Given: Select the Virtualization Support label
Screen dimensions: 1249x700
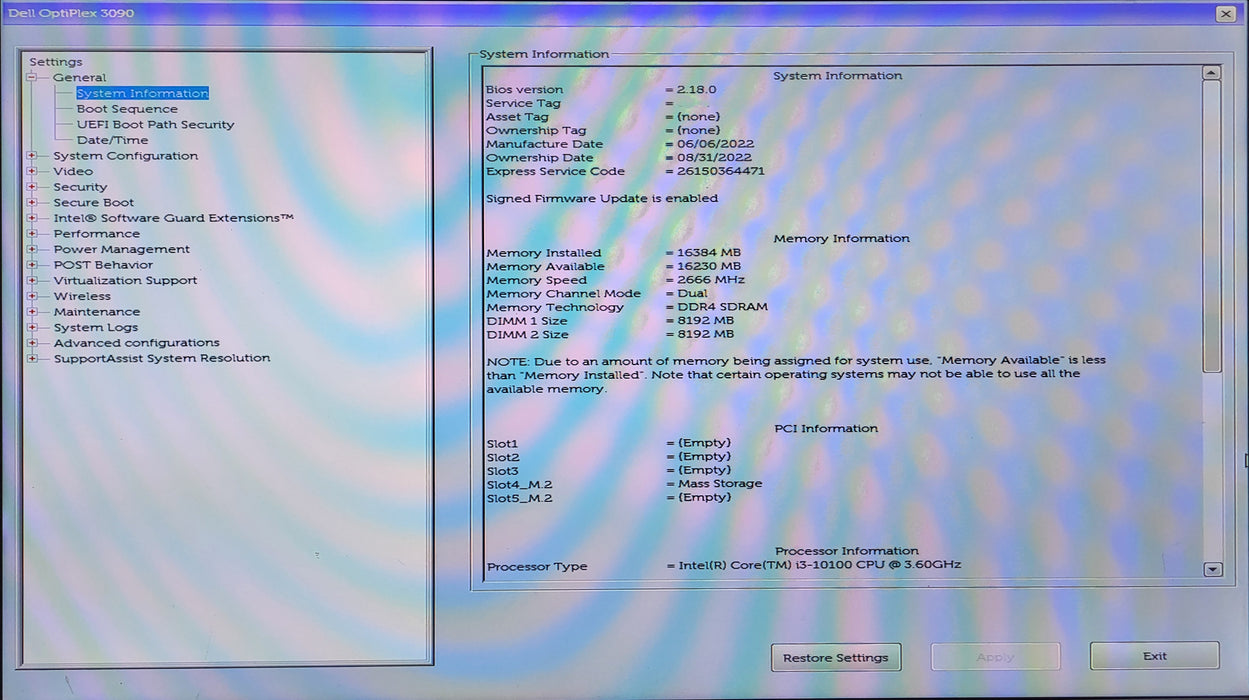Looking at the screenshot, I should coord(125,281).
